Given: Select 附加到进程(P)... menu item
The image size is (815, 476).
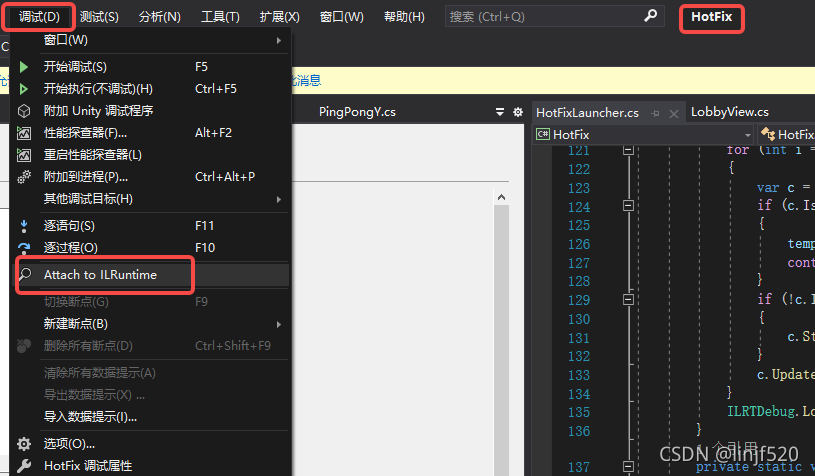Looking at the screenshot, I should click(151, 177).
